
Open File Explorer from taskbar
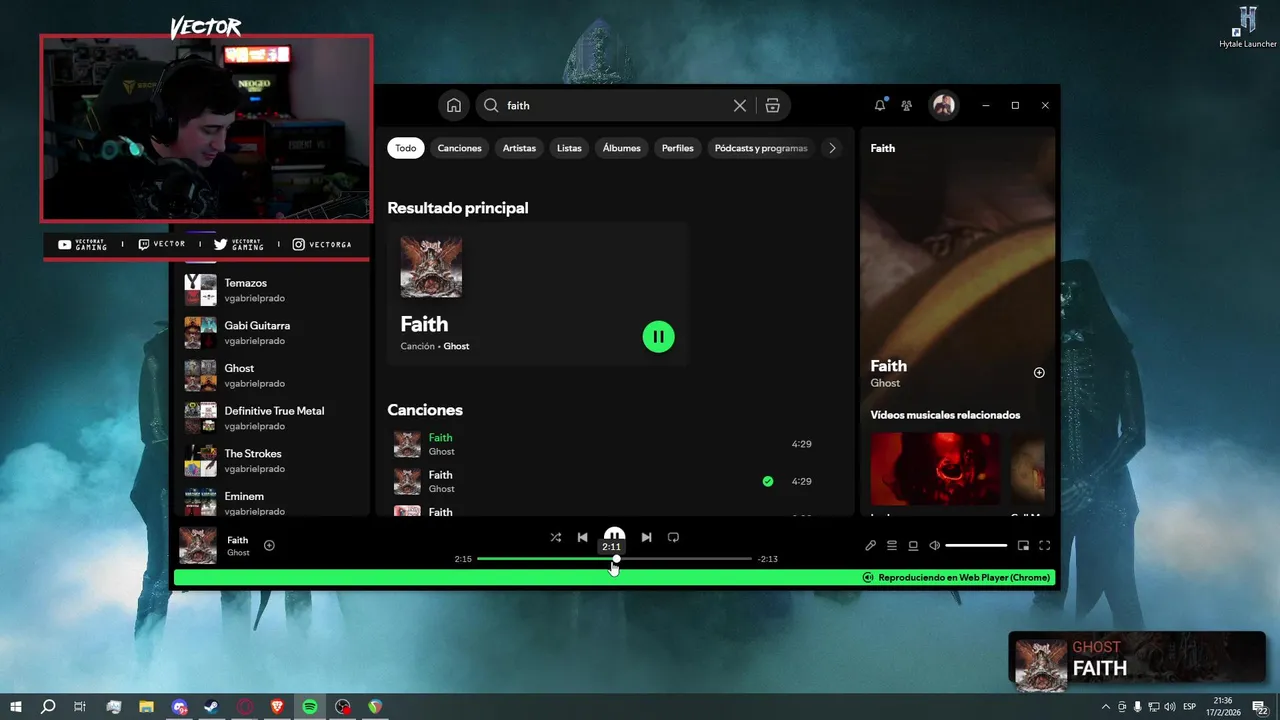(x=146, y=707)
